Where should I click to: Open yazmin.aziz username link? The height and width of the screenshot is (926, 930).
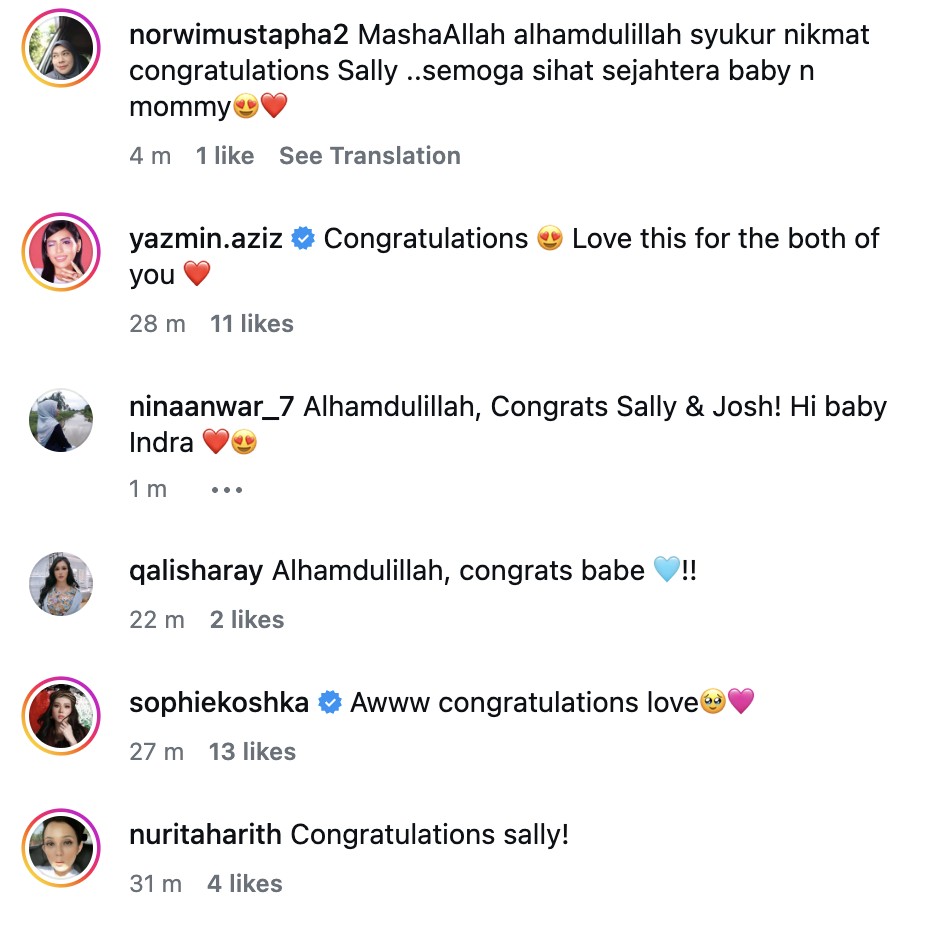click(x=206, y=239)
